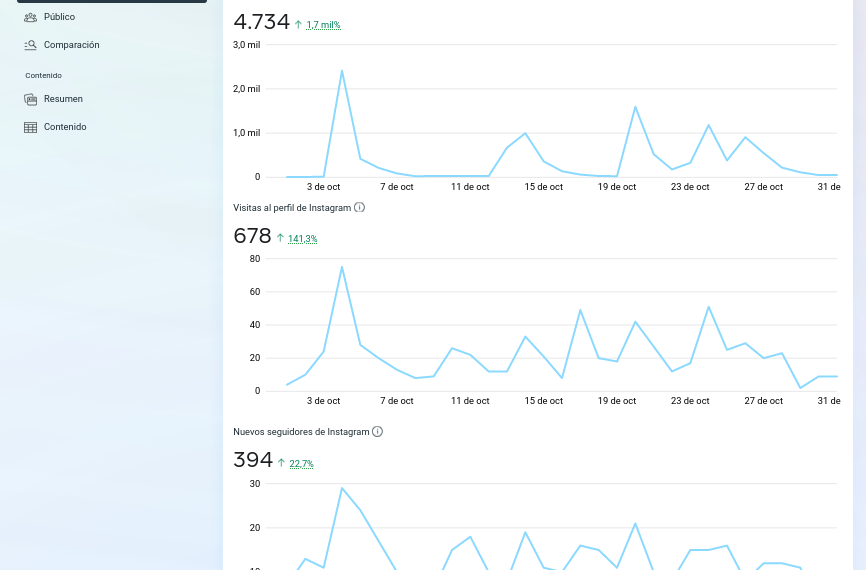Click the 2,0 mil axis label

tap(246, 89)
